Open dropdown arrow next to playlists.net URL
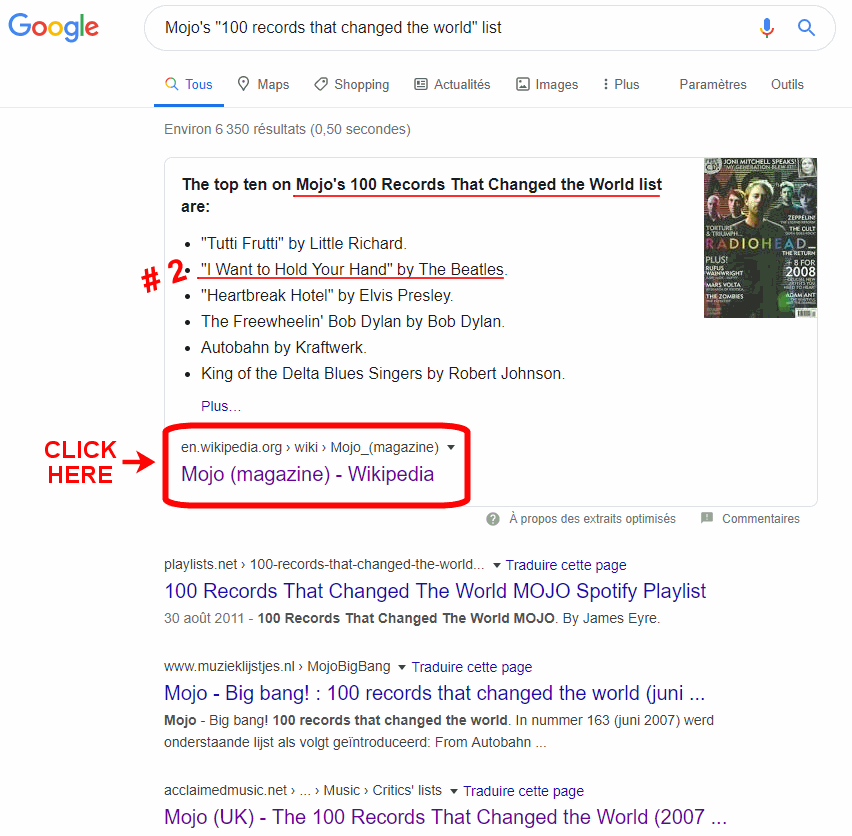The width and height of the screenshot is (852, 836). pos(496,565)
